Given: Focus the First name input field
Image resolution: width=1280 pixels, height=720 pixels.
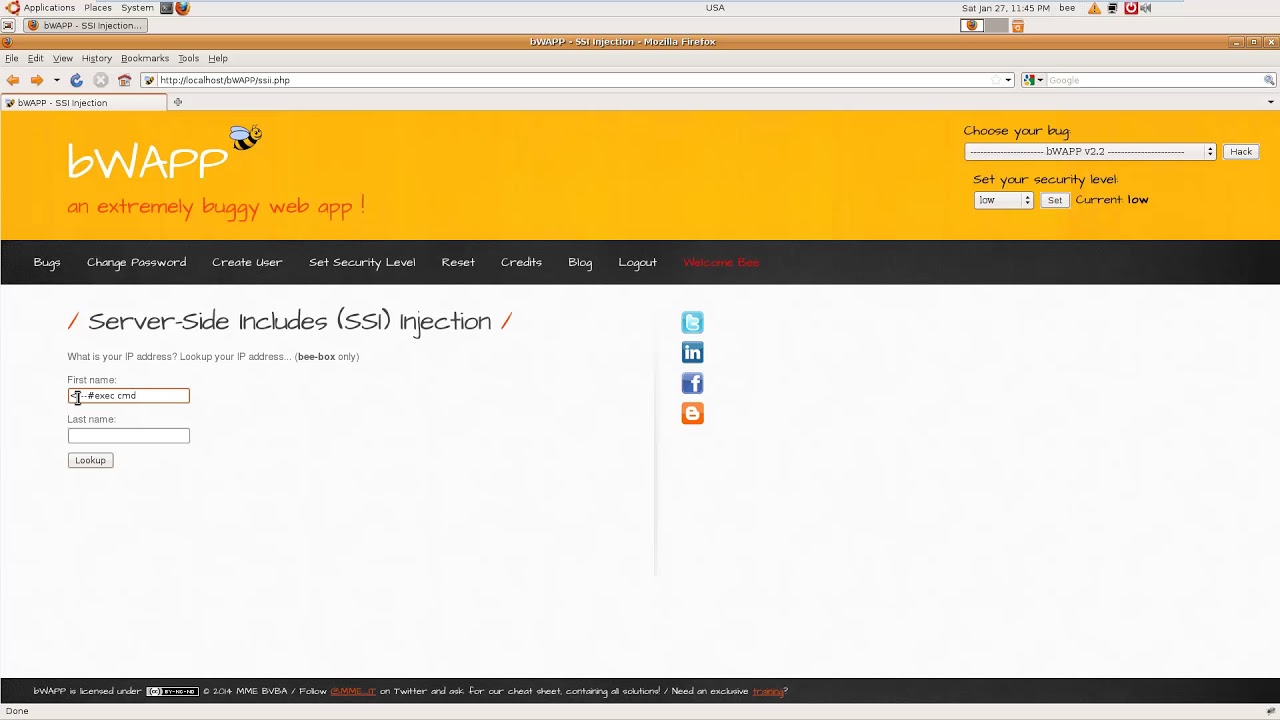Looking at the screenshot, I should (128, 396).
